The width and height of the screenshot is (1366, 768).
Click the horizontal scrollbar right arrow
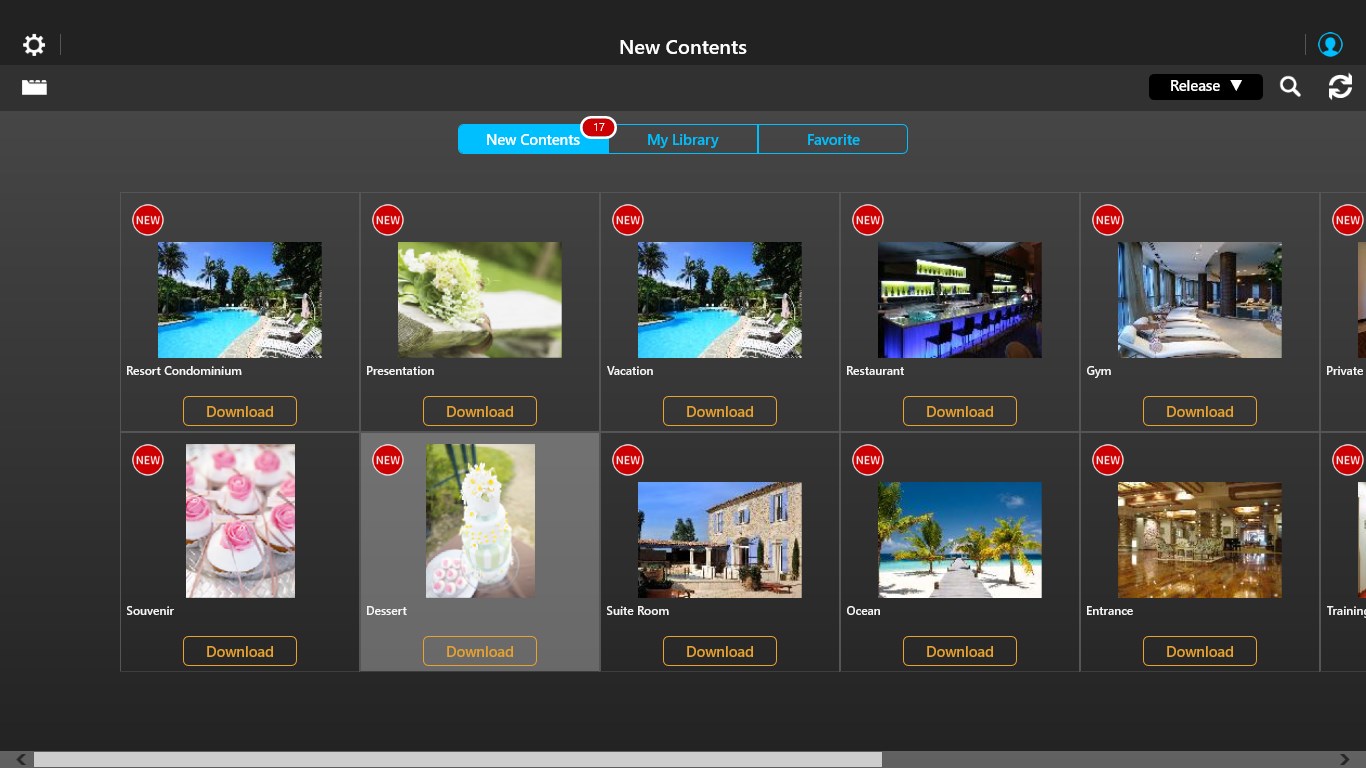(x=1345, y=760)
